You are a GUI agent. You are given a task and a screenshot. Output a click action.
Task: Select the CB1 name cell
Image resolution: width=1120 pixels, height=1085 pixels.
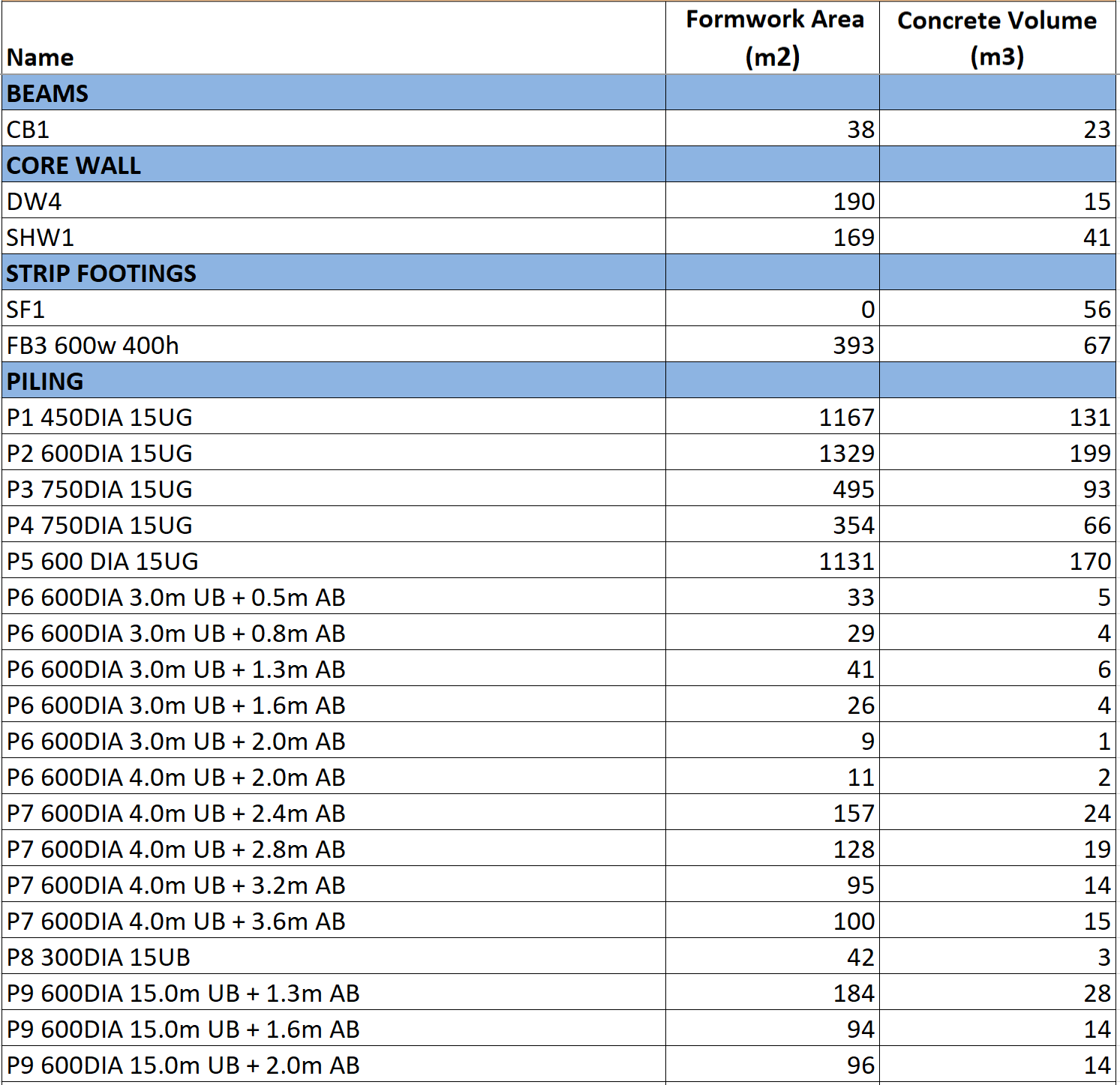pos(29,129)
